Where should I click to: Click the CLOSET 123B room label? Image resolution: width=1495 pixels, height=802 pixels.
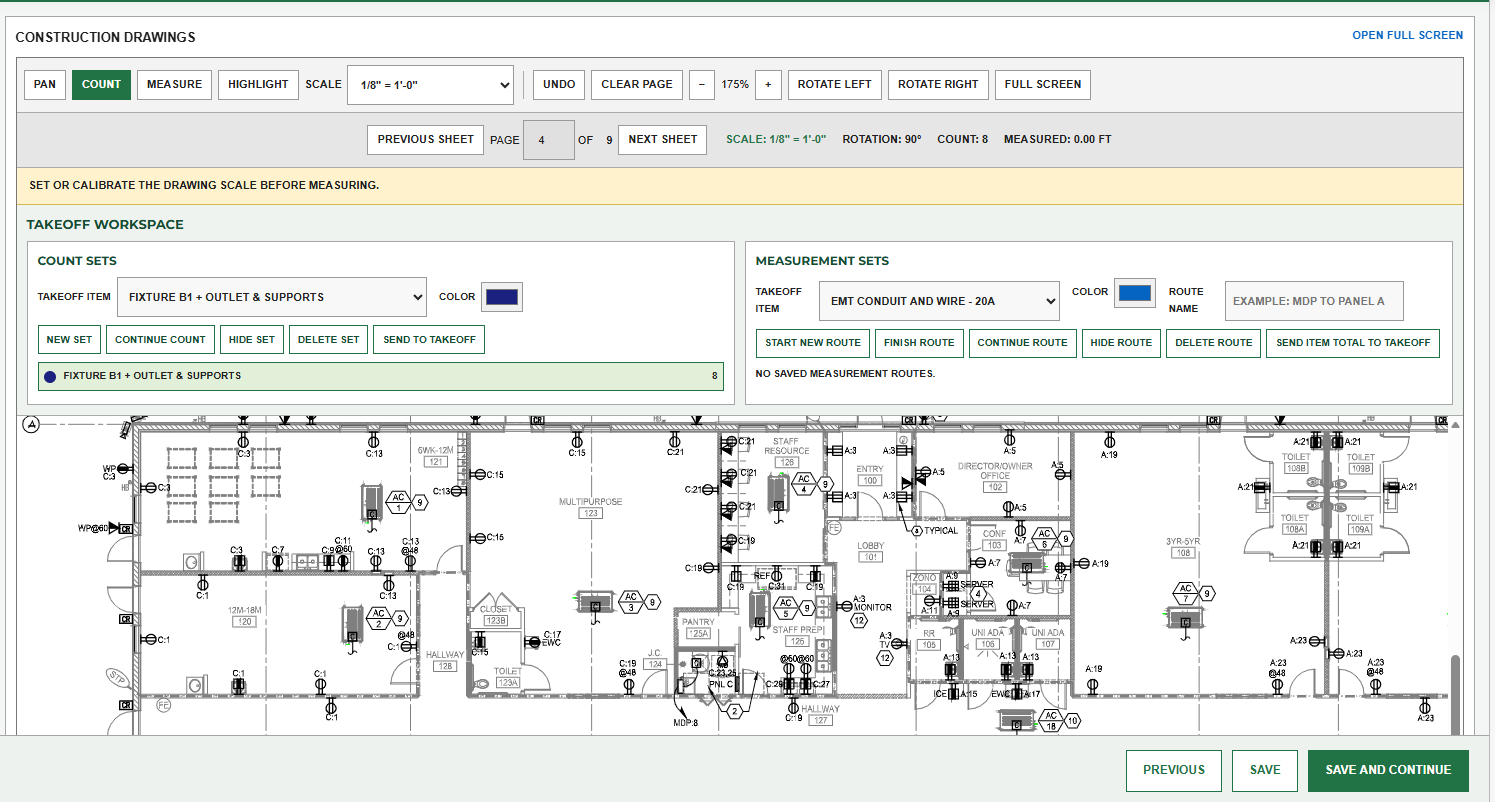coord(496,614)
